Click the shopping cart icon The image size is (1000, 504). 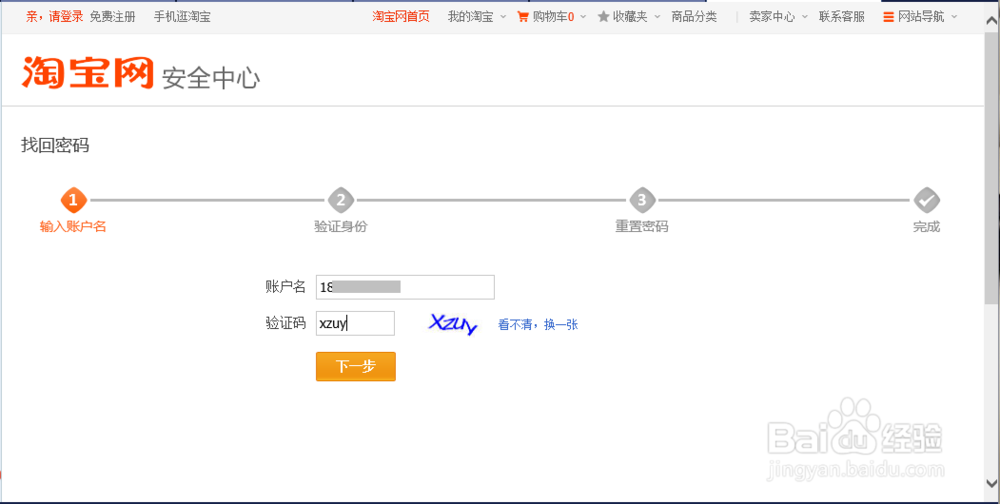point(522,17)
